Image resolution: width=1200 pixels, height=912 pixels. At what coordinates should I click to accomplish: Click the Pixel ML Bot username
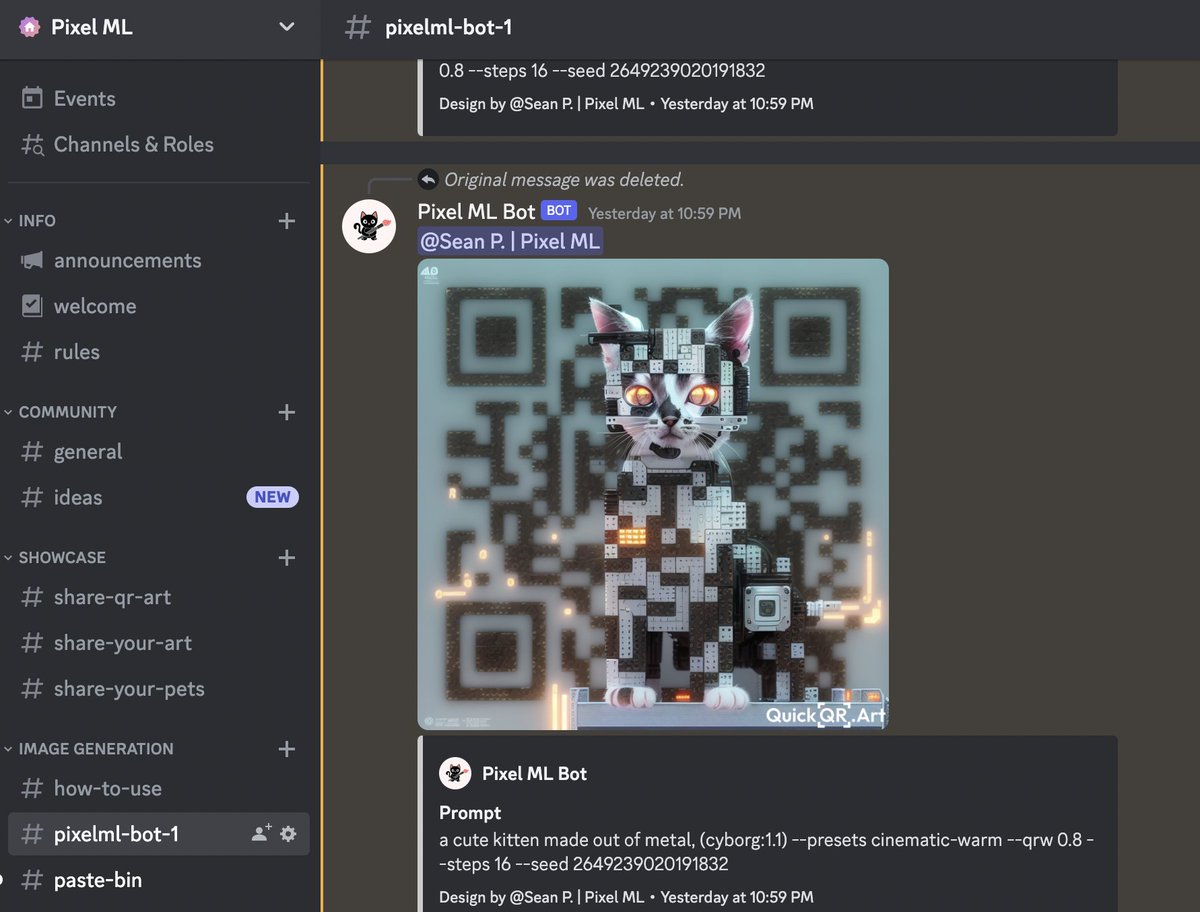[x=476, y=212]
